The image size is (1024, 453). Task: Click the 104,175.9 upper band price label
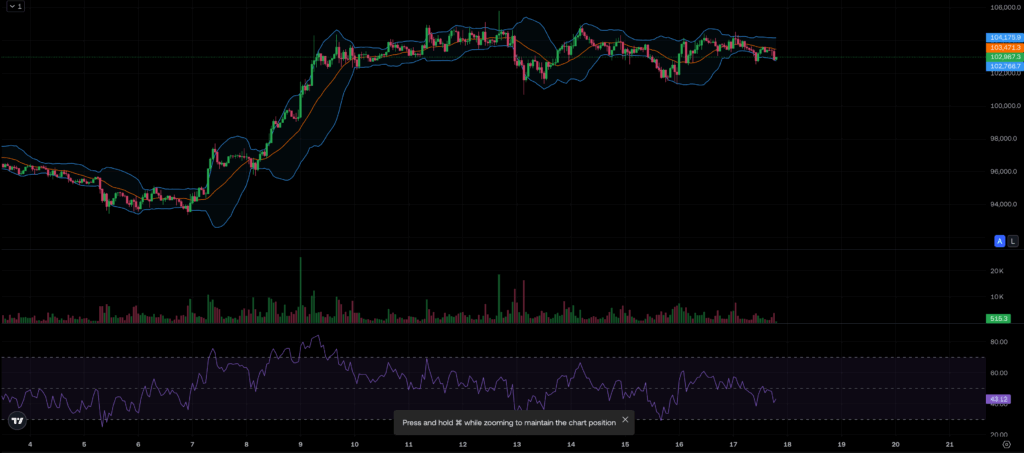tap(1002, 37)
